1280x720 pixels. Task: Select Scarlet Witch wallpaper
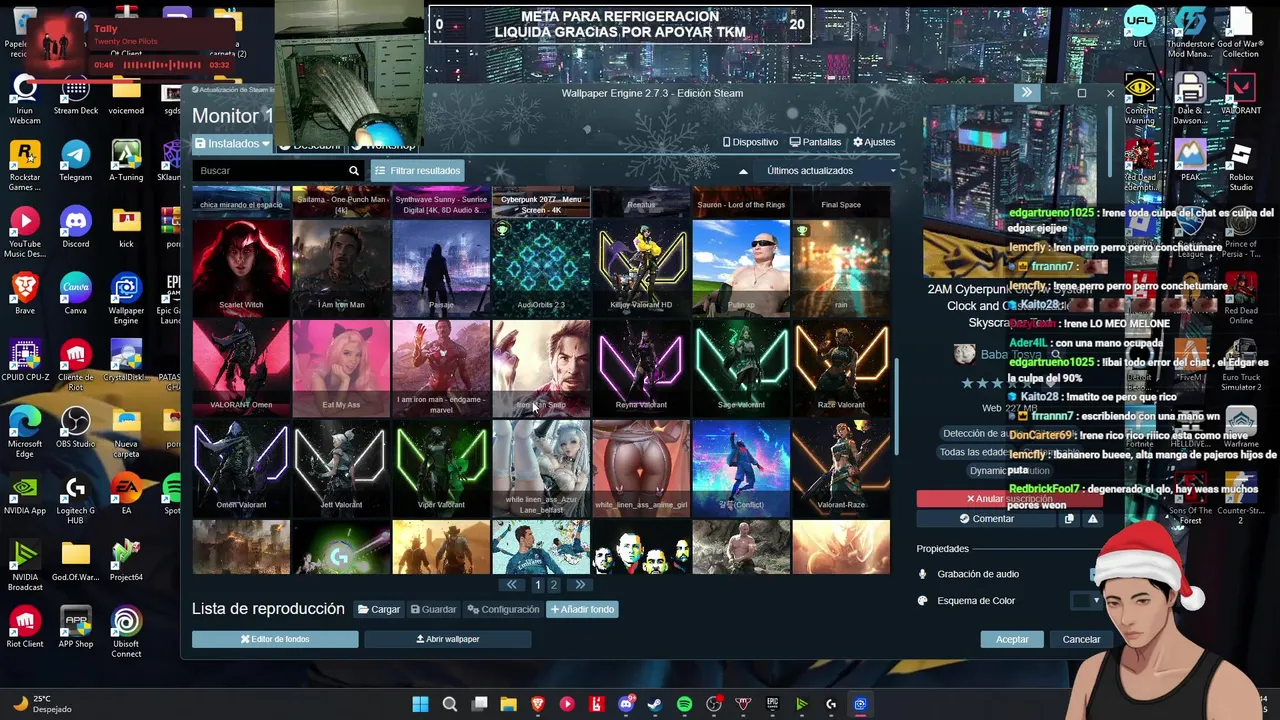pos(241,267)
